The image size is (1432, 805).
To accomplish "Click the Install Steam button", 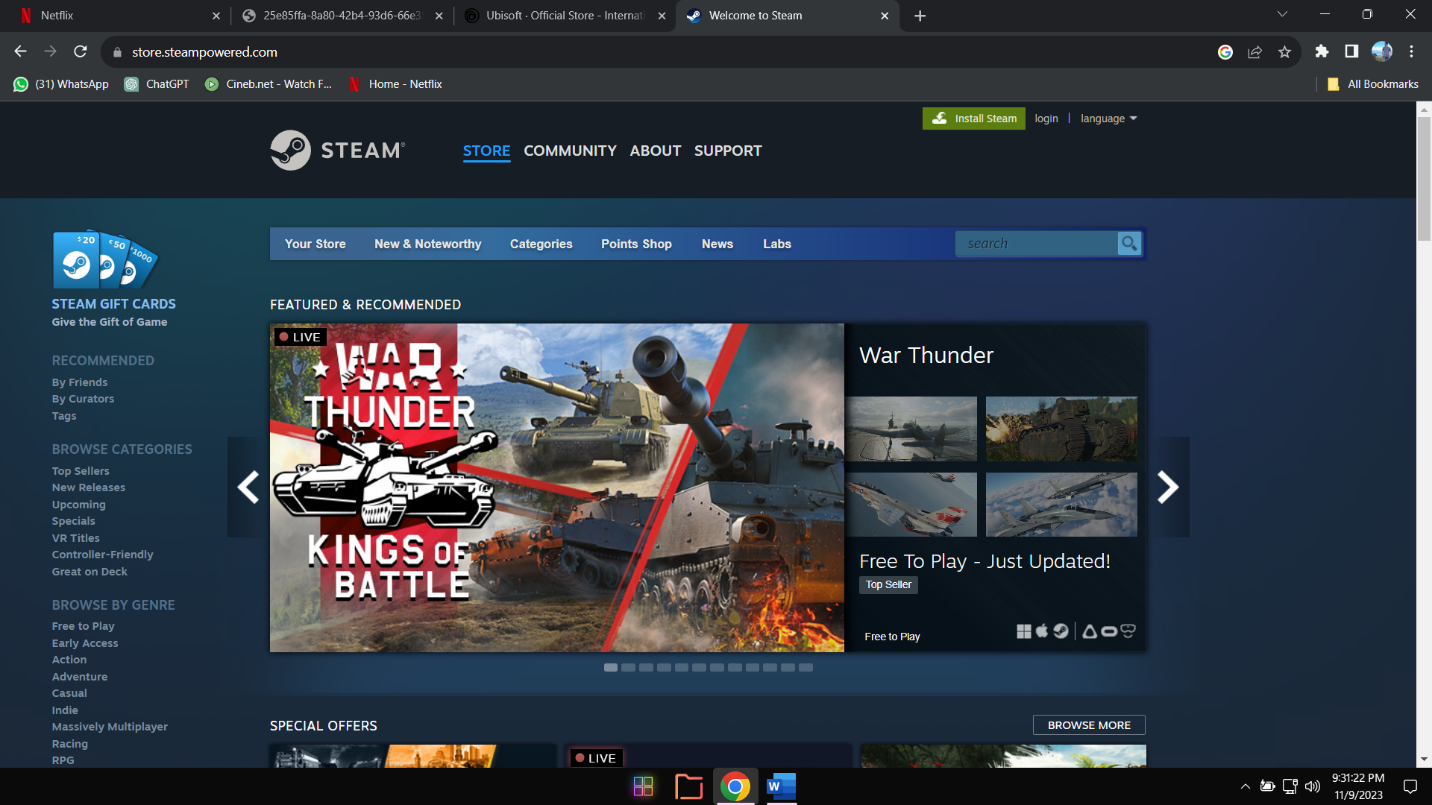I will coord(973,118).
